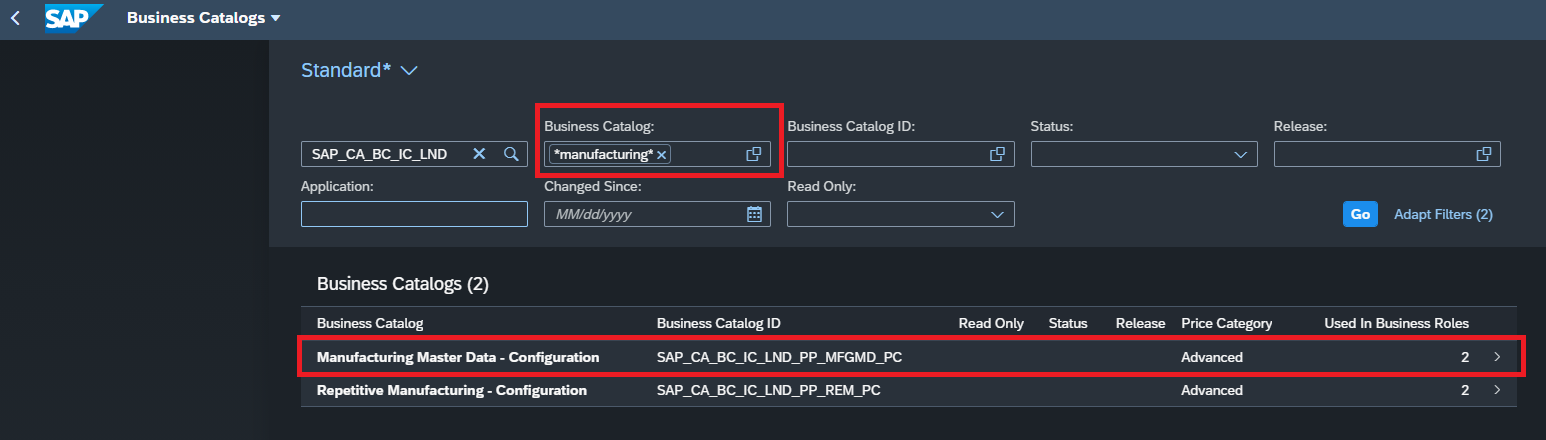Screen dimensions: 1546x440
Task: Open value help for Business Catalog filter
Action: [x=754, y=154]
